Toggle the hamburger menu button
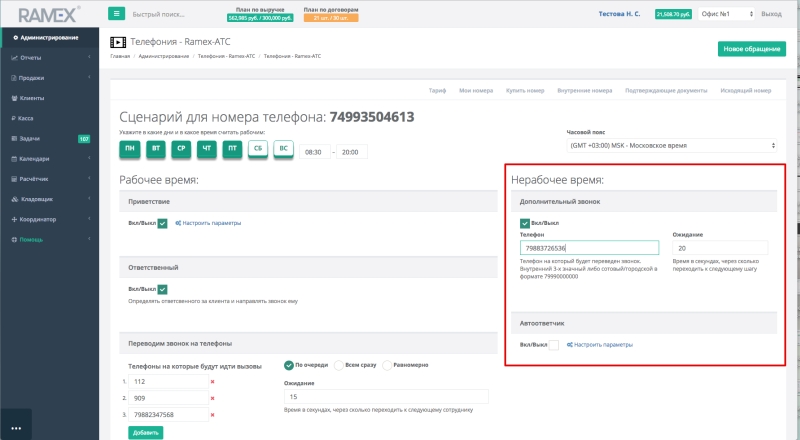 coord(116,14)
